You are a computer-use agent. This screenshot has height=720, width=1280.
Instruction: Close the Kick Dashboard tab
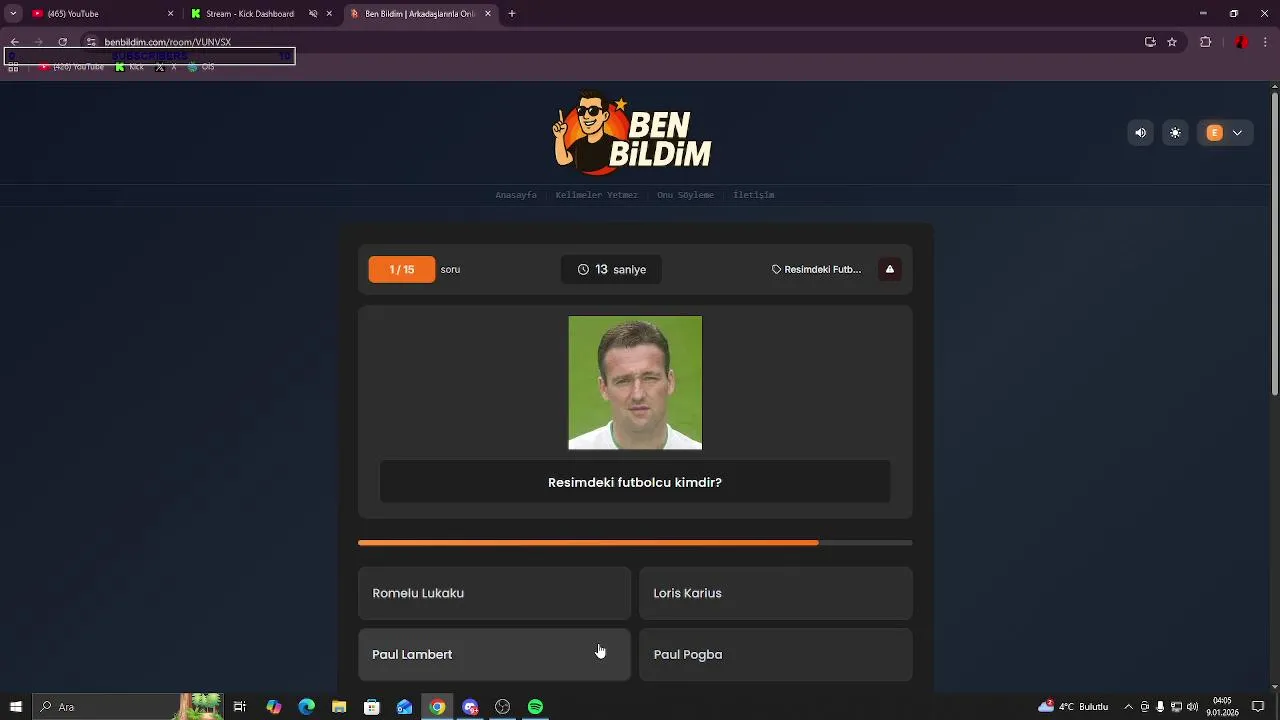tap(329, 14)
